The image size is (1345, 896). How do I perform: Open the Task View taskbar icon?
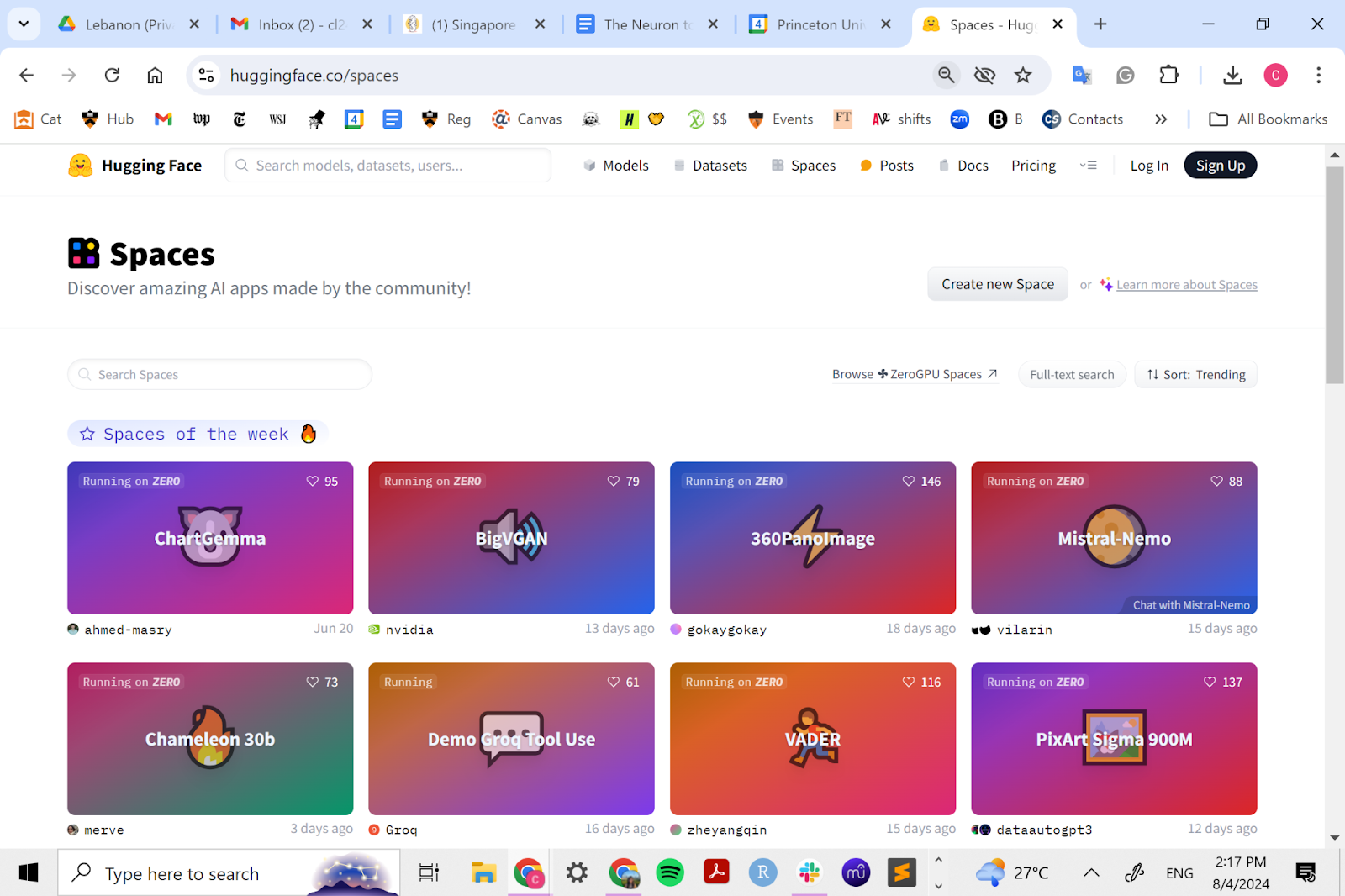429,872
